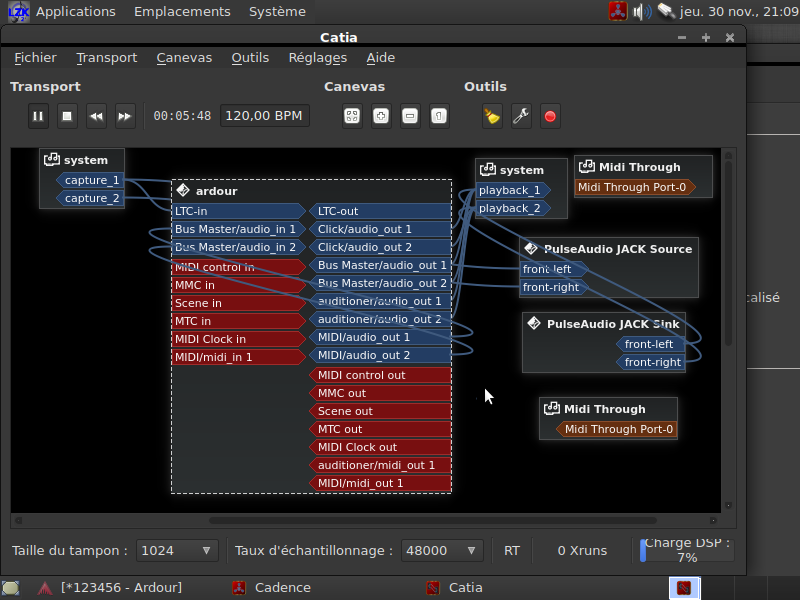The width and height of the screenshot is (800, 600).
Task: Select the MMC in port
Action: [x=238, y=285]
